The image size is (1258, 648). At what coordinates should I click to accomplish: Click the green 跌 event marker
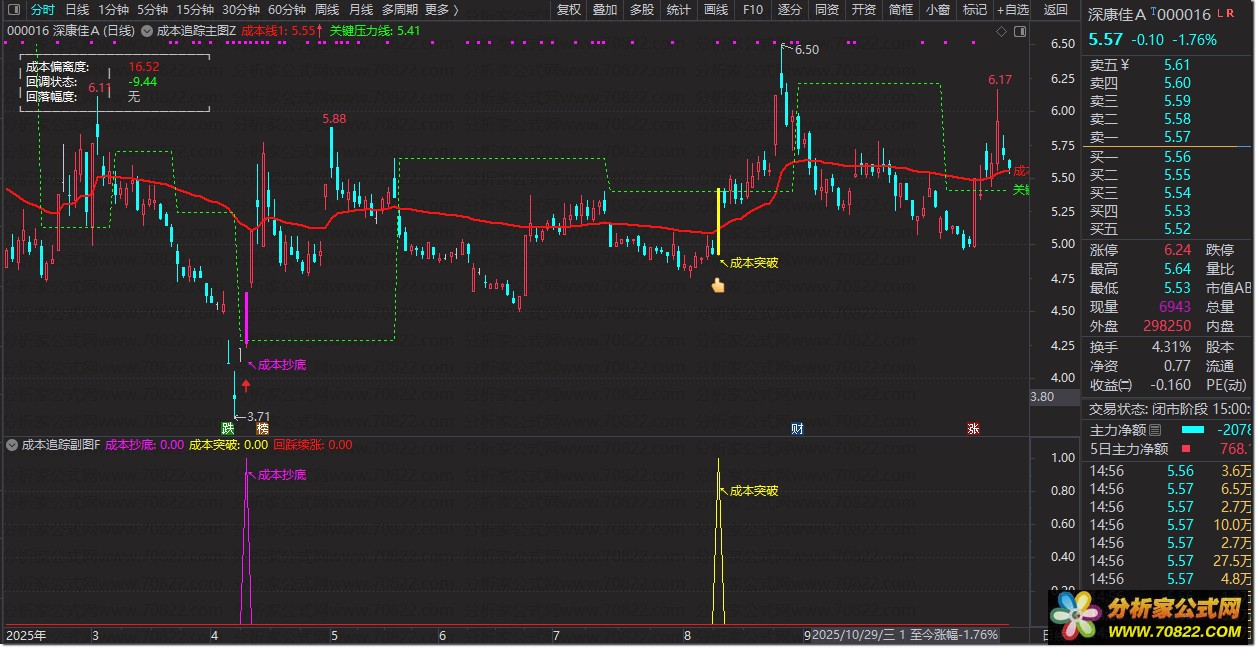(229, 428)
